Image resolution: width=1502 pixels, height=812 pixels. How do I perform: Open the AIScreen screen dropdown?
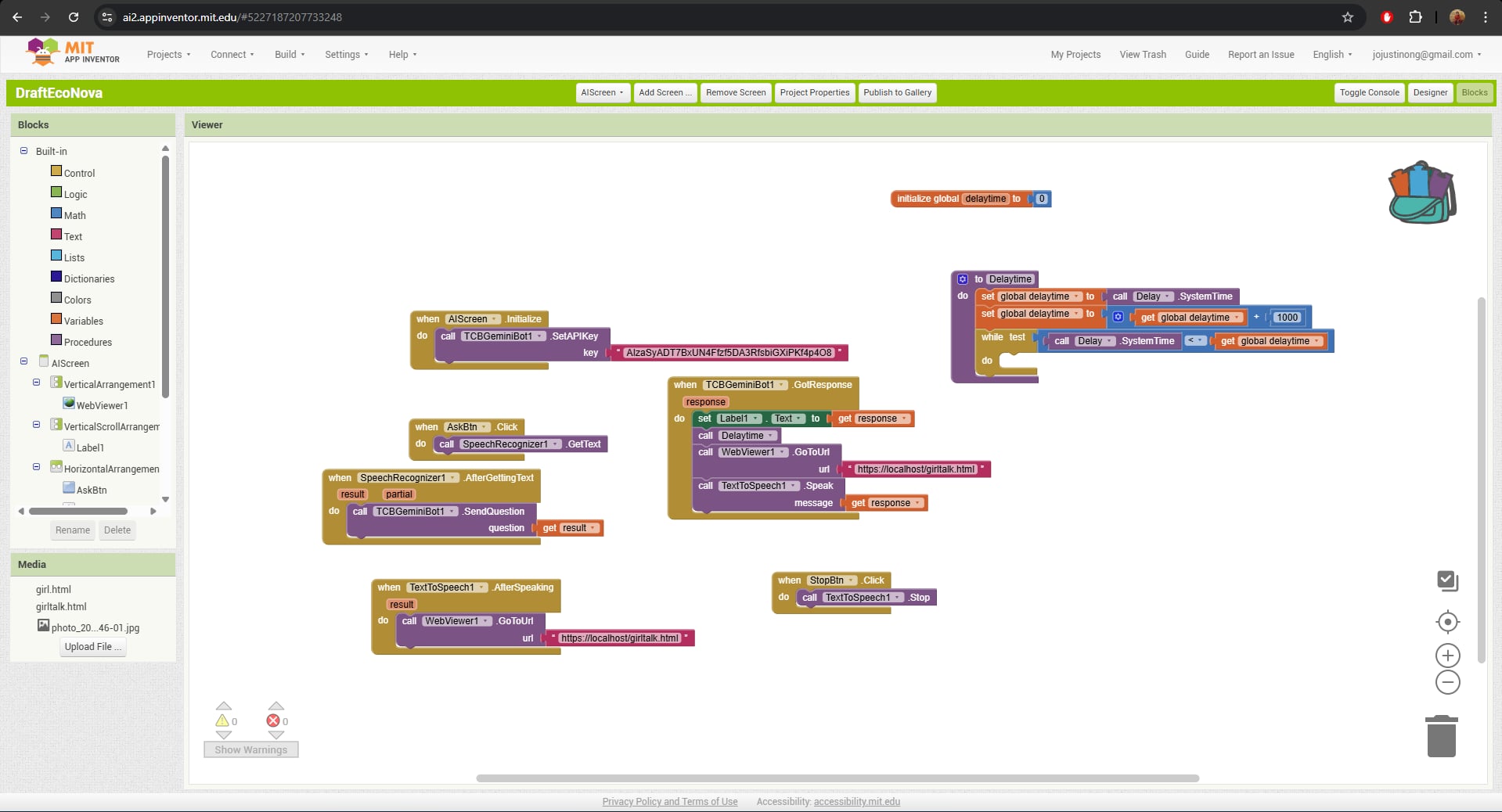[x=602, y=92]
